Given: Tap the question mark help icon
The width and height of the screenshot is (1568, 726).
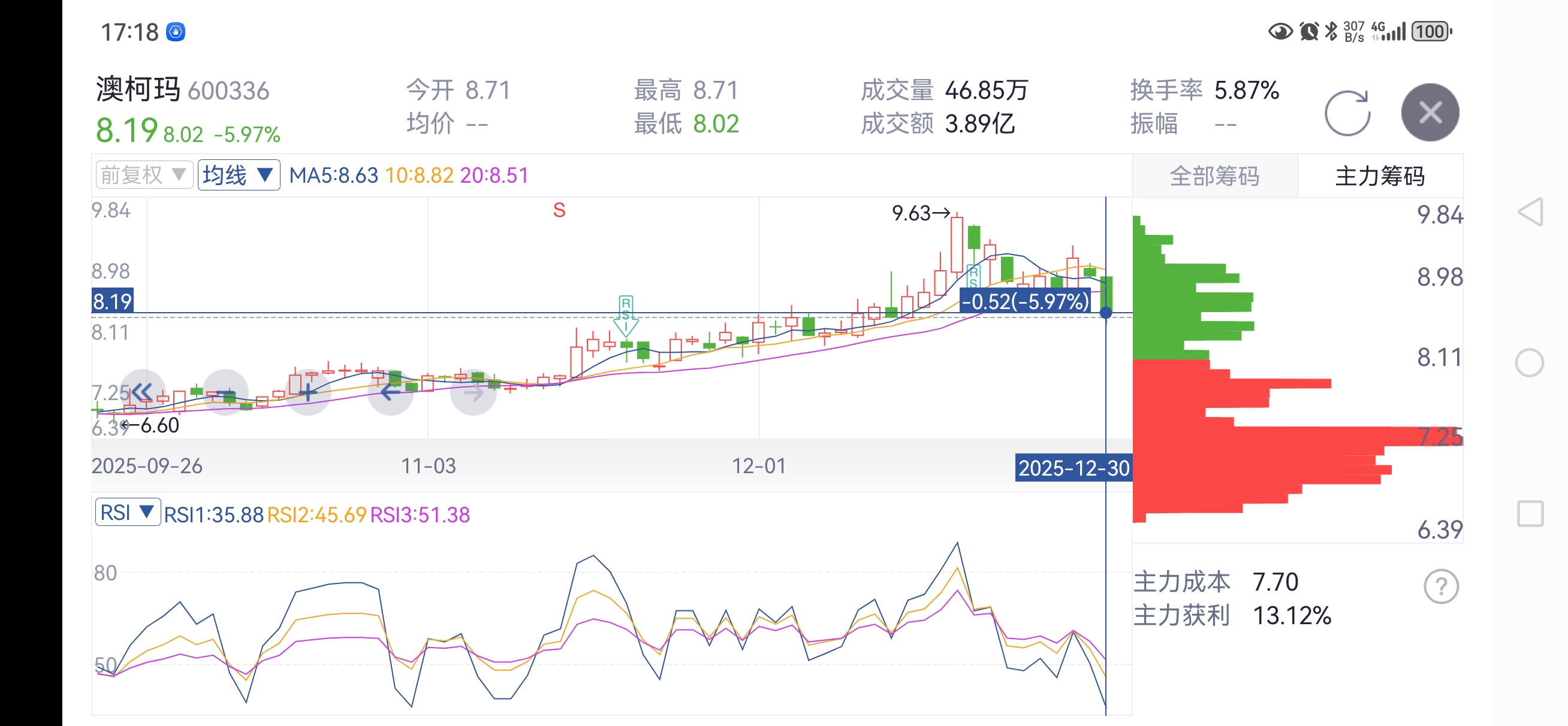Looking at the screenshot, I should pos(1441,586).
